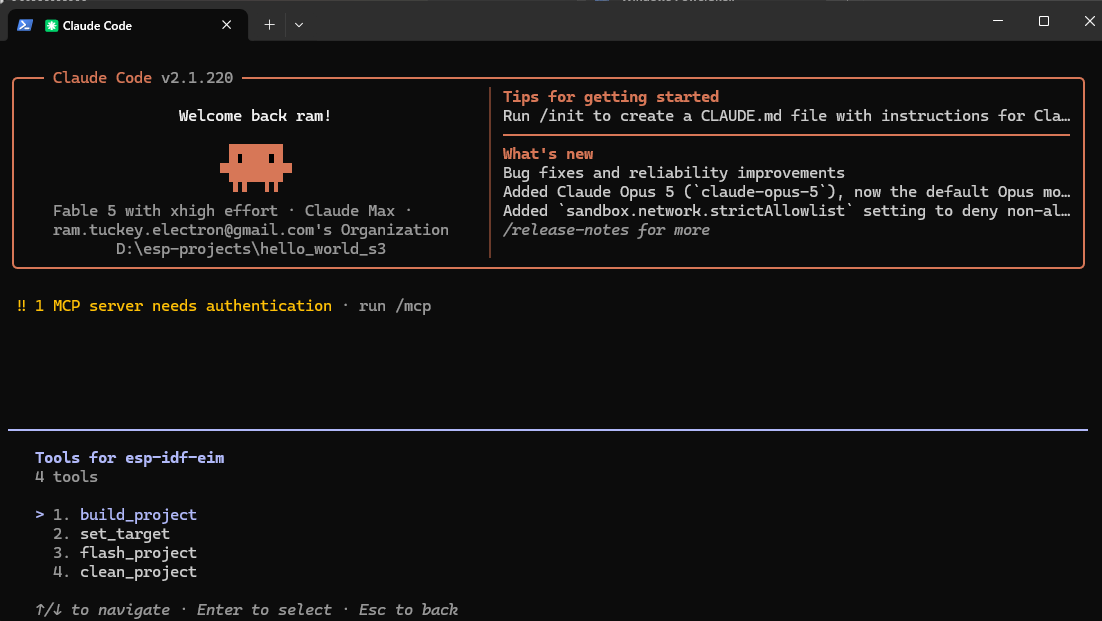
Task: Click the organization email line
Action: point(251,230)
